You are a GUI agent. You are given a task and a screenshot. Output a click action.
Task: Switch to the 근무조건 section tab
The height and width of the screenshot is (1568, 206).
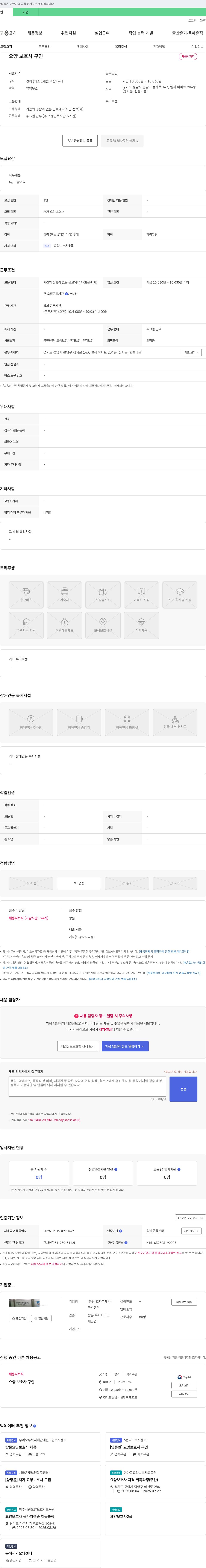coord(44,47)
